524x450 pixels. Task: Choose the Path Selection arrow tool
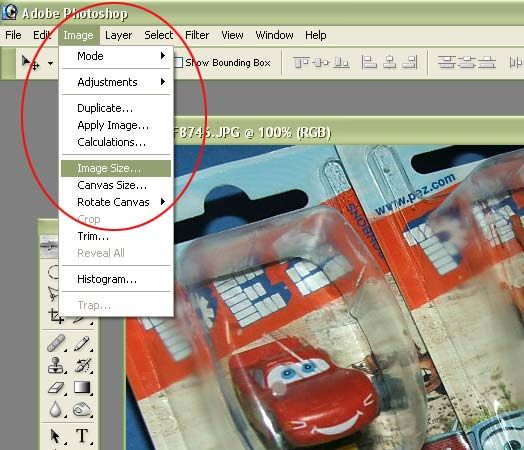click(x=55, y=435)
